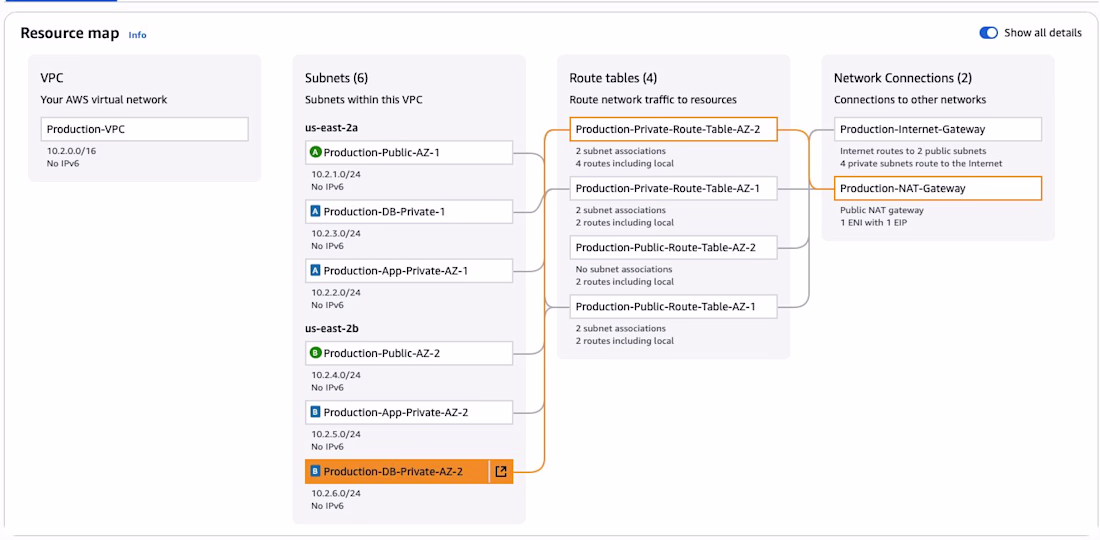Click blue B icon of Production-DB-Private-AZ-2
The image size is (1100, 540).
point(316,472)
